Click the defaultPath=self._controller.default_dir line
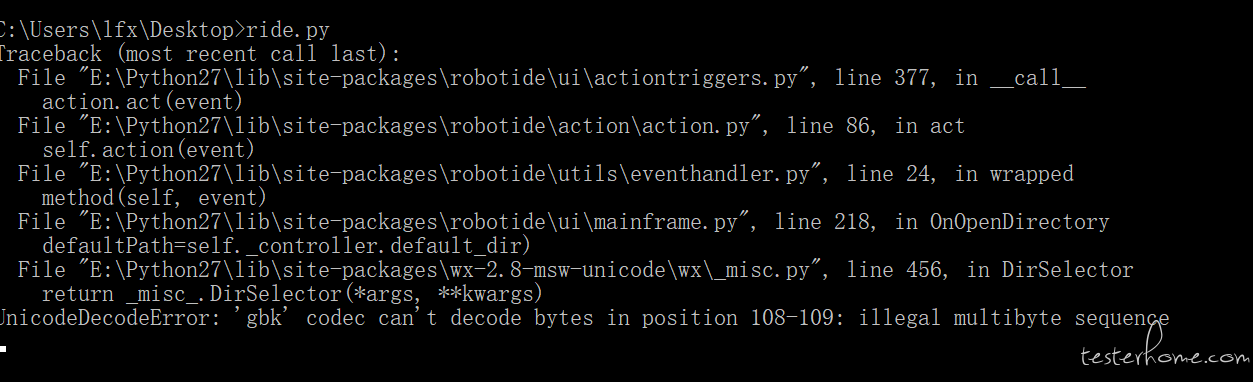The height and width of the screenshot is (382, 1253). 286,246
